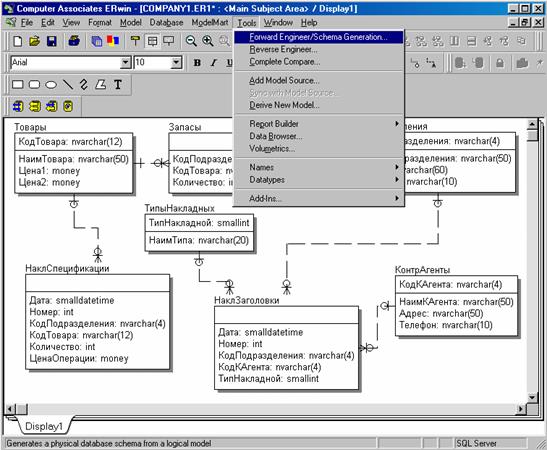Image resolution: width=547 pixels, height=450 pixels.
Task: Open a model with the folder icon
Action: (35, 41)
